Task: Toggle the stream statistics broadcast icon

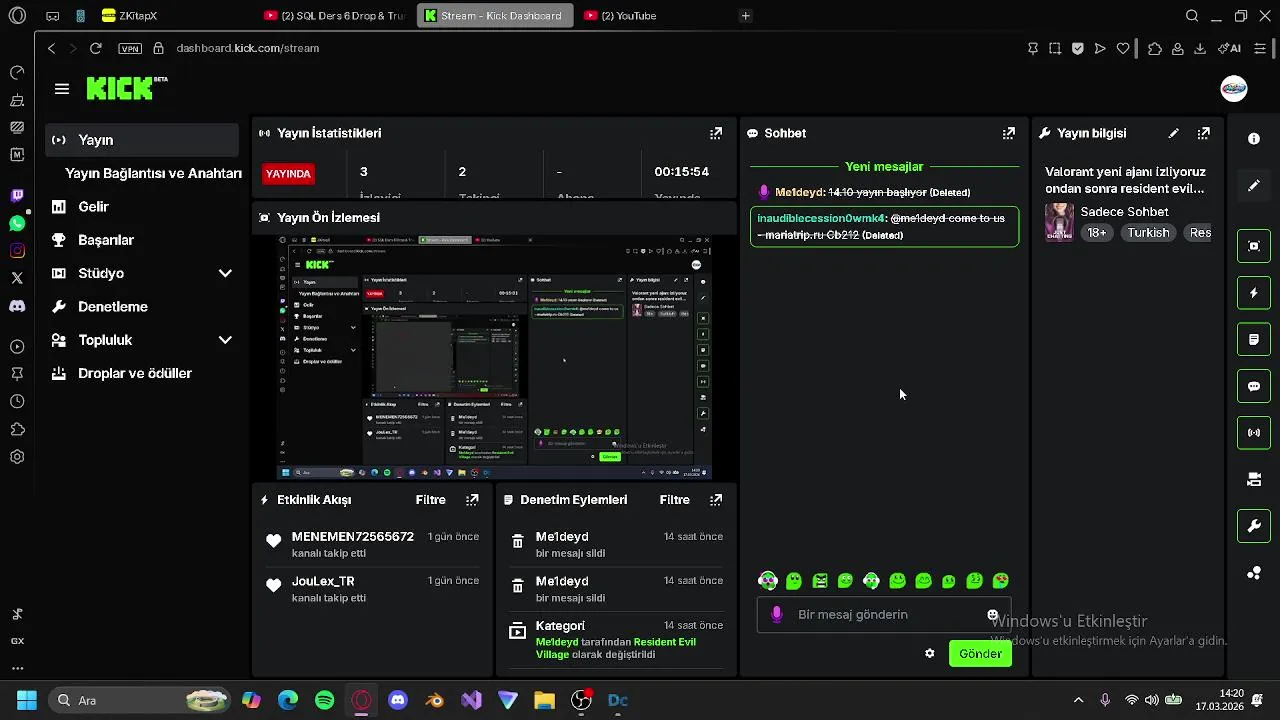Action: 1254,433
